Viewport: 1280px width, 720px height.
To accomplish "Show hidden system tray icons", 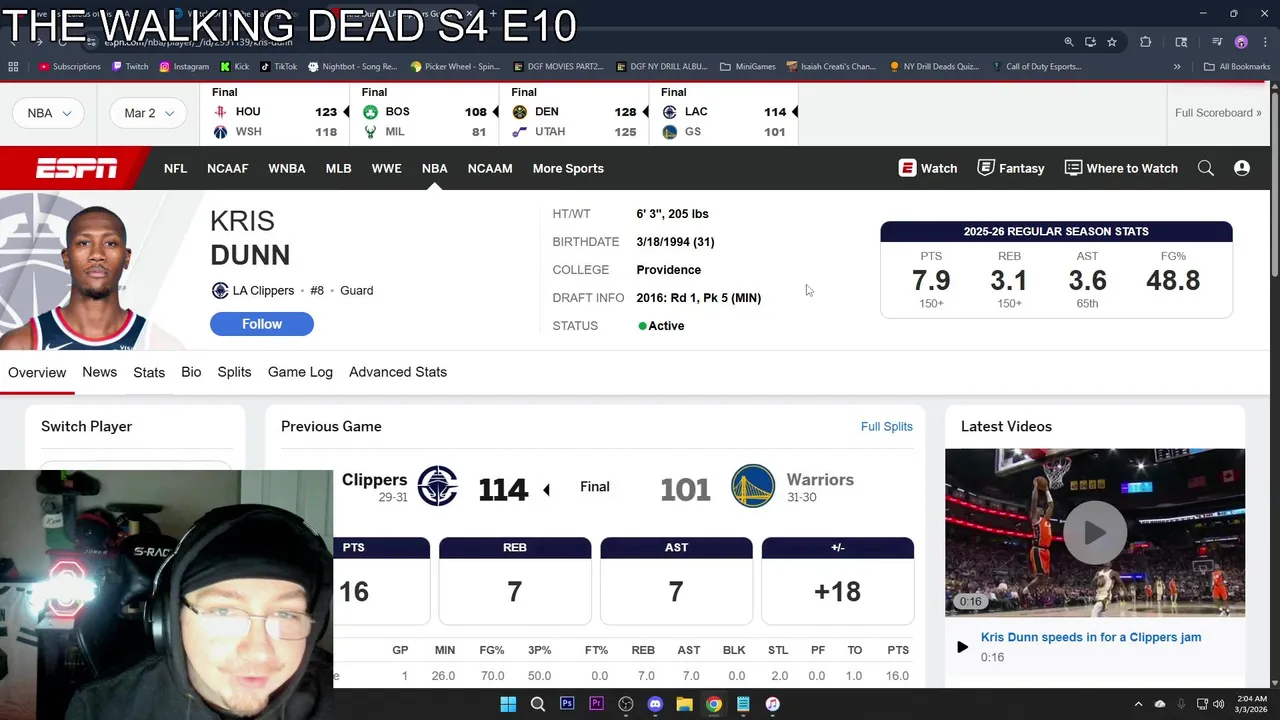I will pos(1138,704).
